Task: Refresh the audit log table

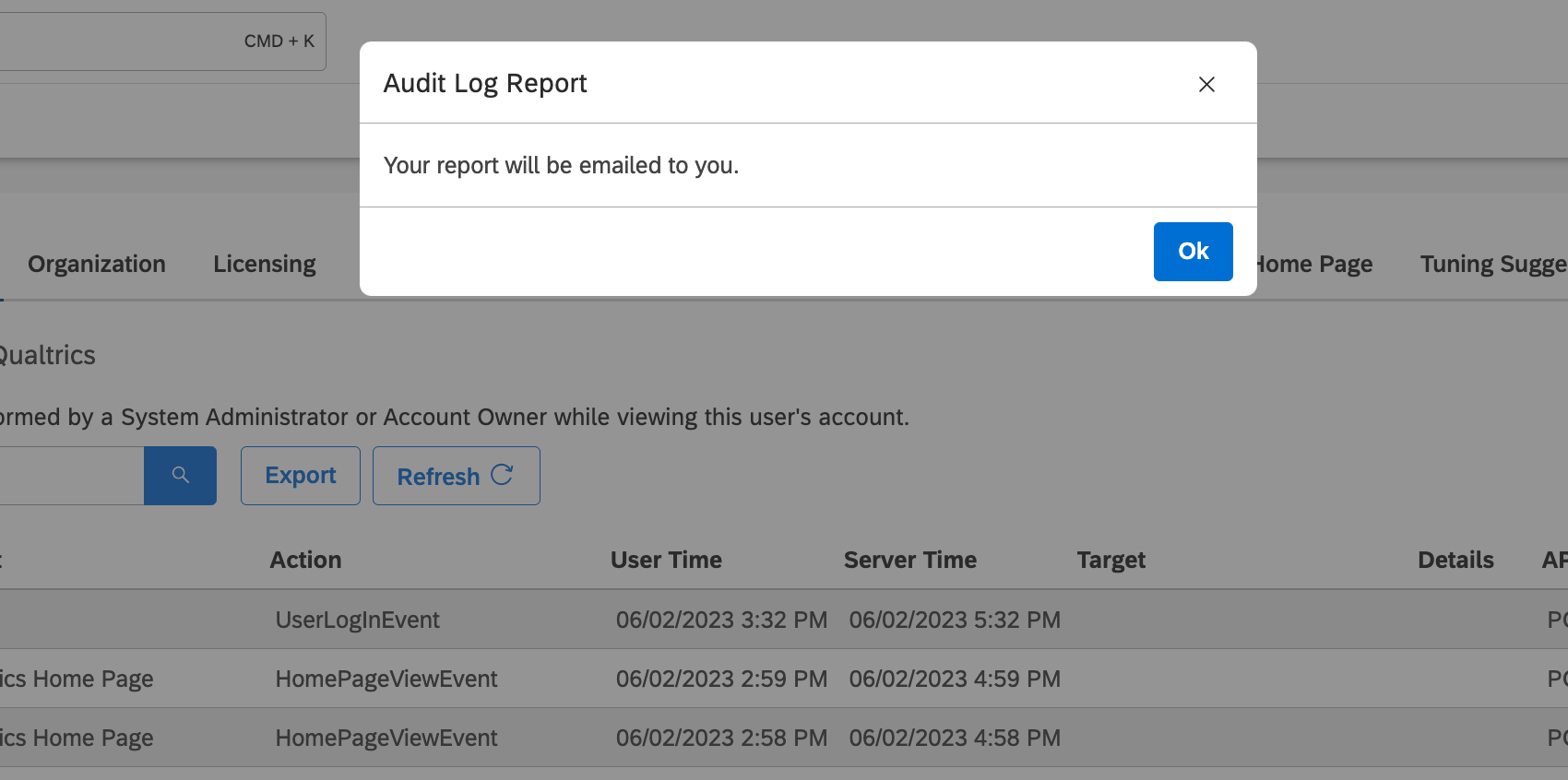Action: coord(456,476)
